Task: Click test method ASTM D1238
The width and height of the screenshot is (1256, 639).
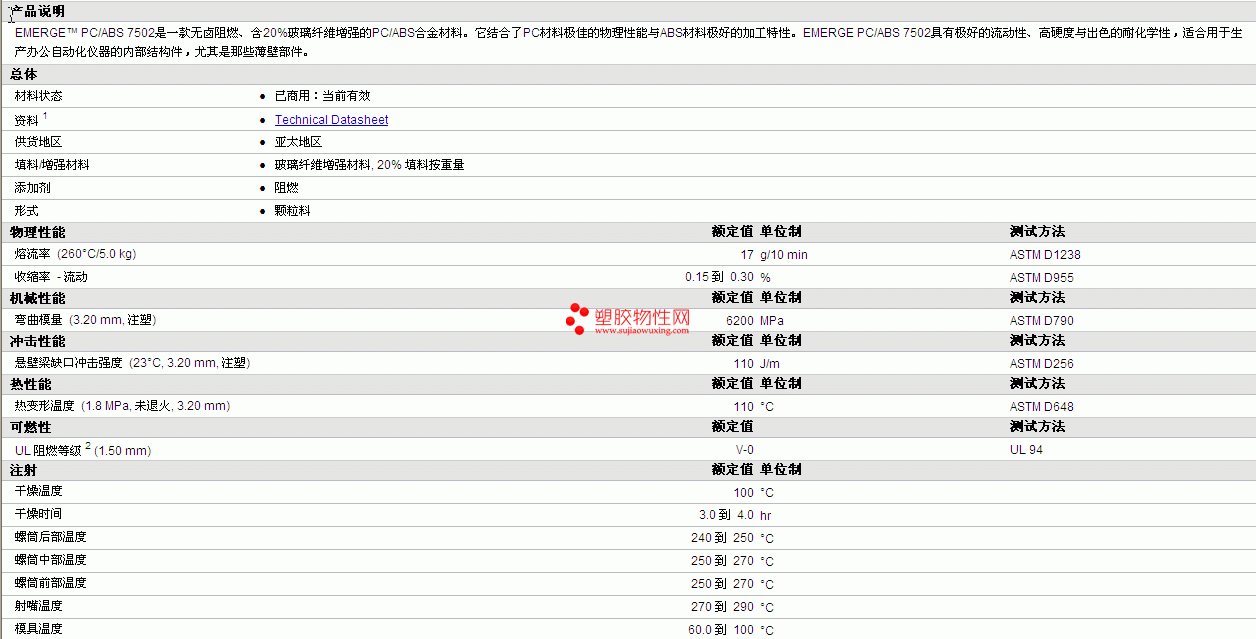Action: tap(1045, 255)
